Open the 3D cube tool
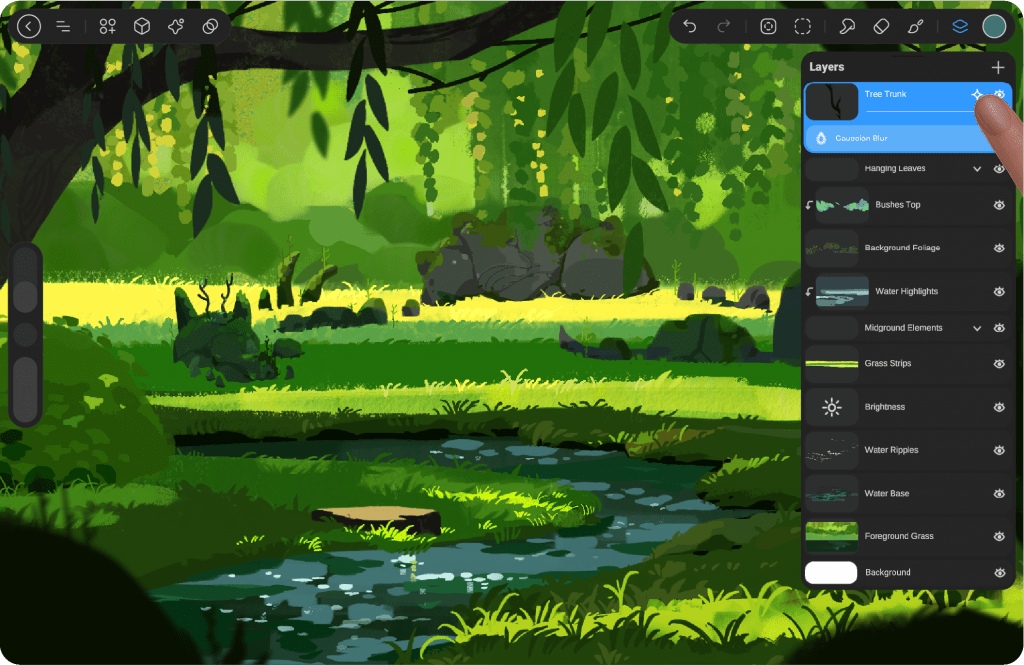Image resolution: width=1024 pixels, height=665 pixels. [x=142, y=27]
